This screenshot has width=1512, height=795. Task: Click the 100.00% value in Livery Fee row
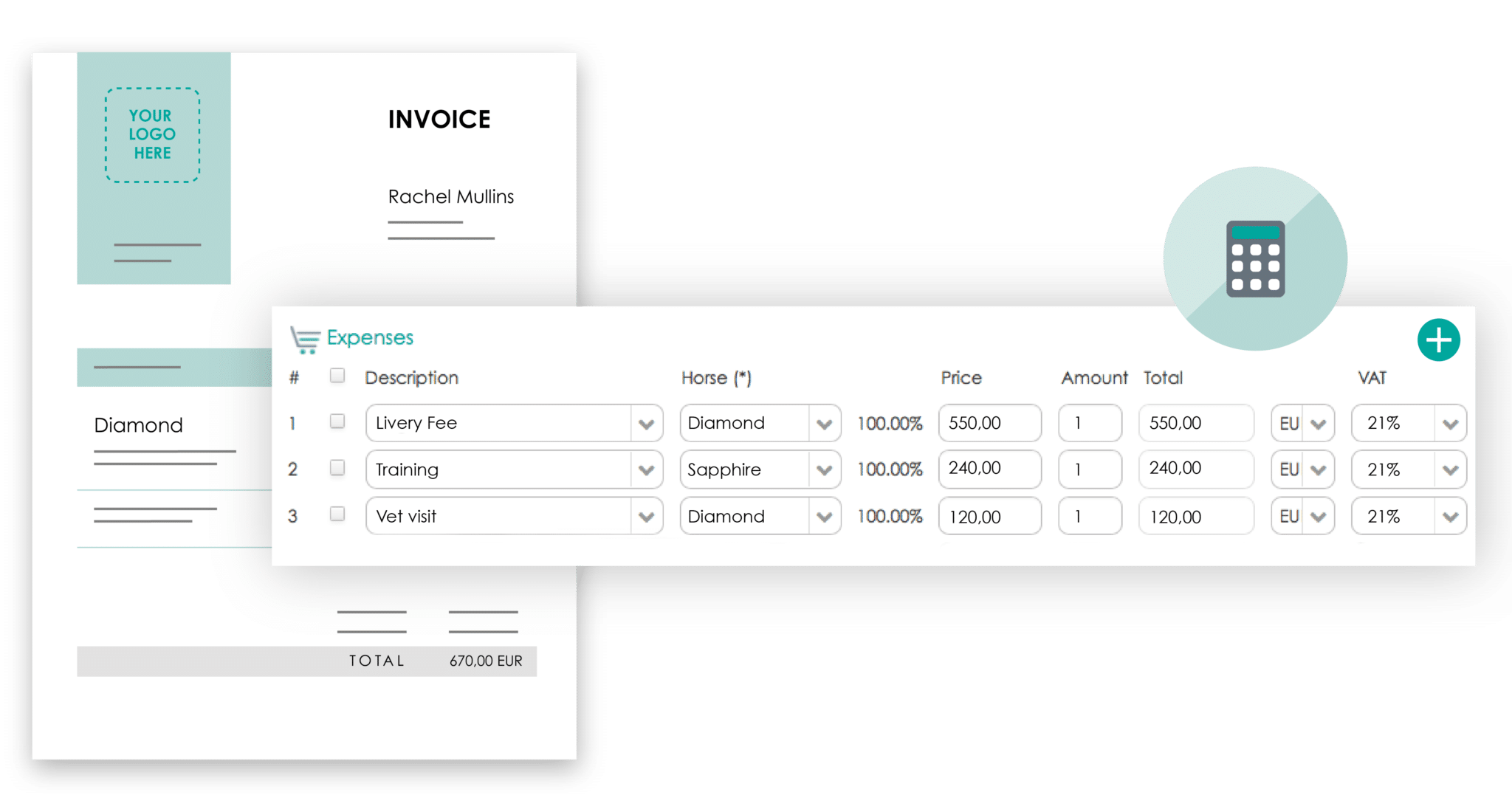pos(890,423)
